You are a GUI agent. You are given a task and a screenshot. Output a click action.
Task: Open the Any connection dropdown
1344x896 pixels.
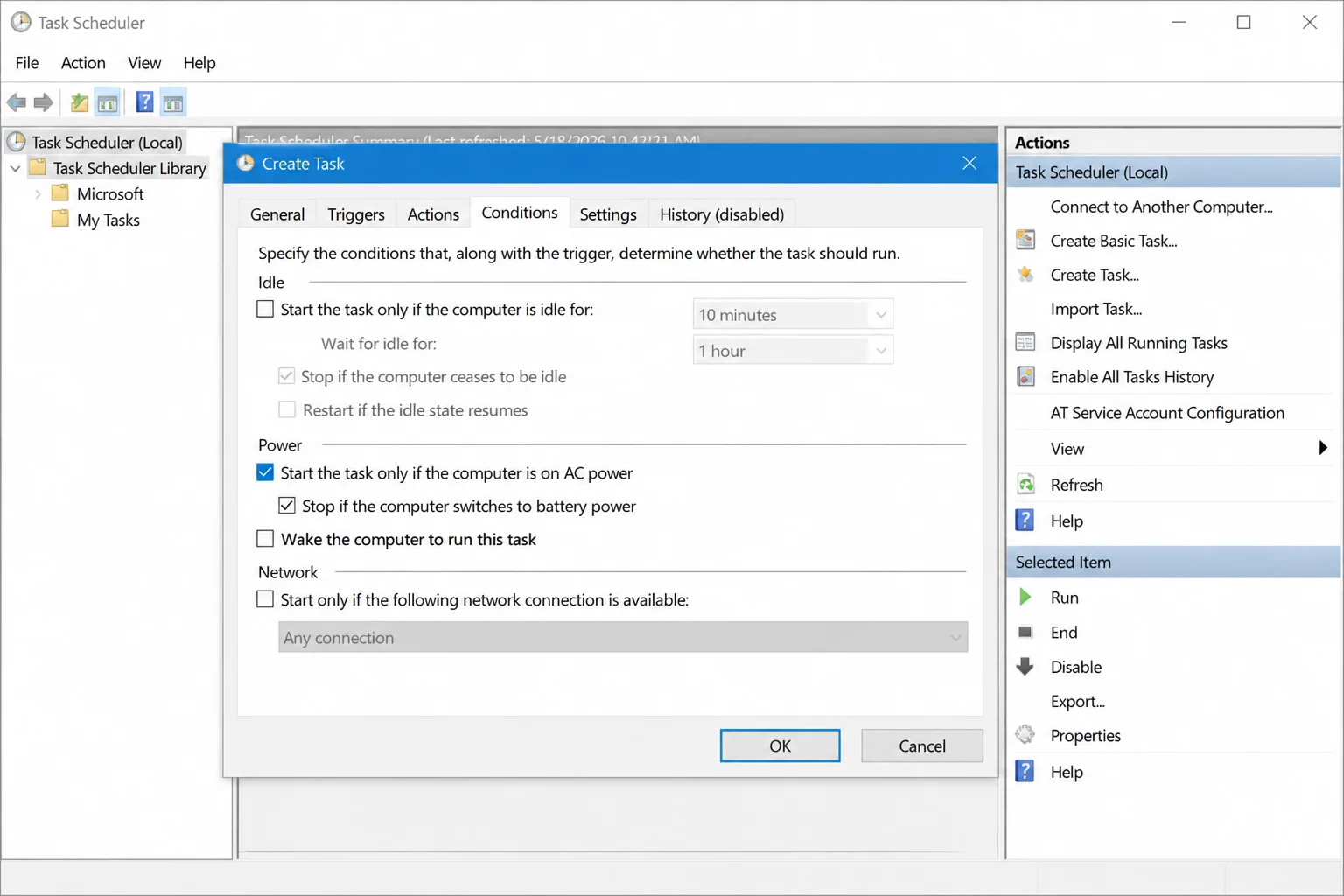click(623, 637)
